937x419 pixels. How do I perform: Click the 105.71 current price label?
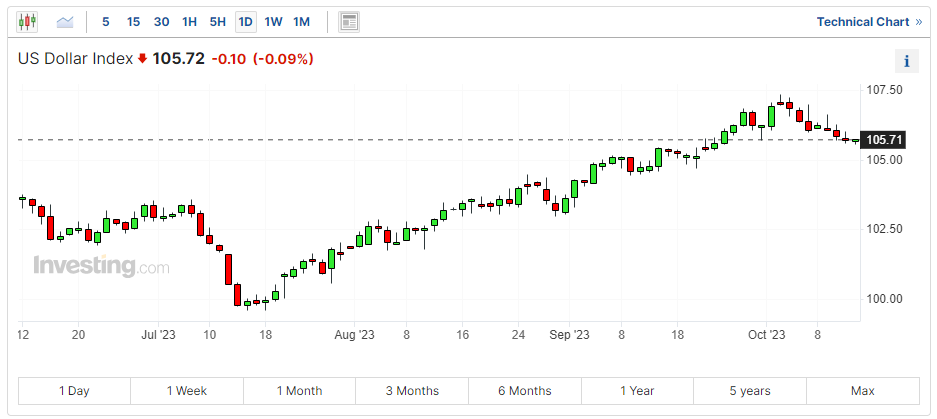[885, 140]
